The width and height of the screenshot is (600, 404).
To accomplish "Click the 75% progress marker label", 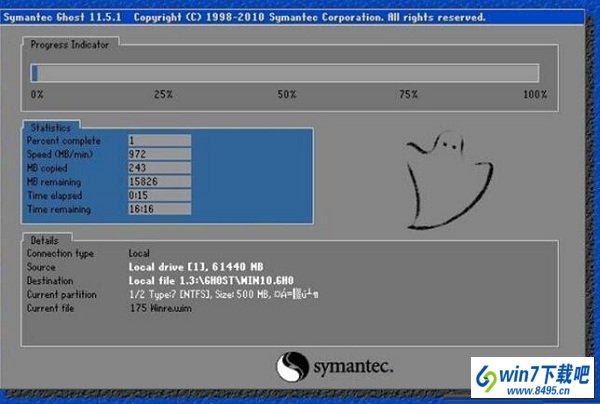I will [408, 94].
